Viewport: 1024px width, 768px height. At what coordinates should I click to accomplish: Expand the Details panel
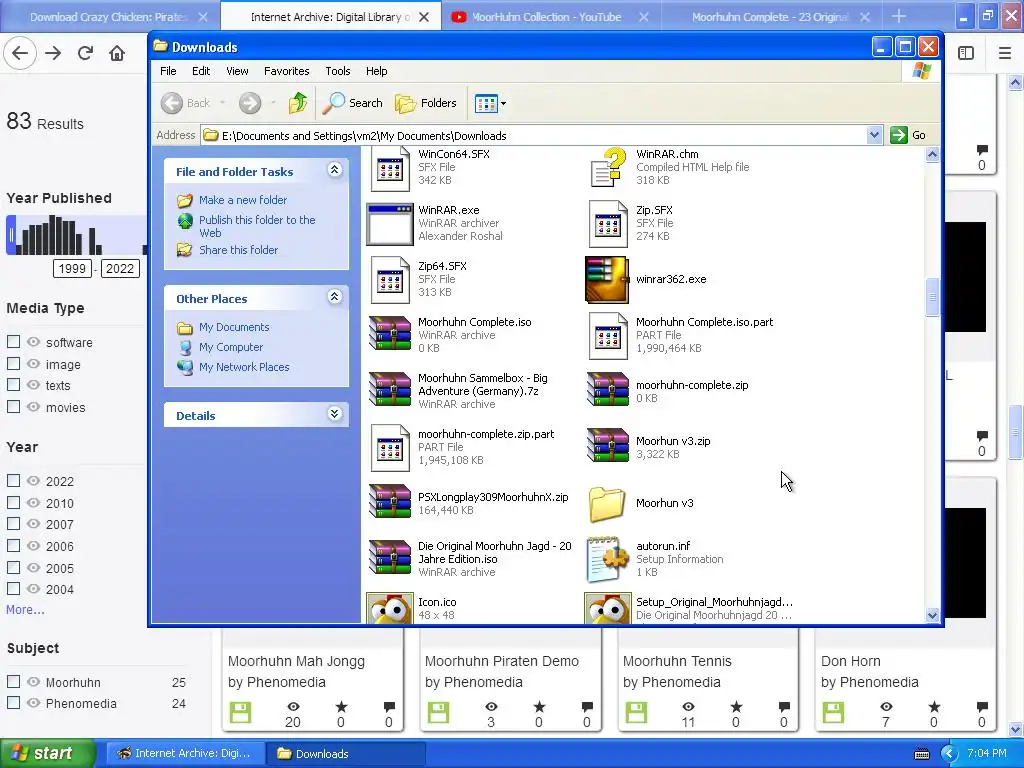point(334,414)
